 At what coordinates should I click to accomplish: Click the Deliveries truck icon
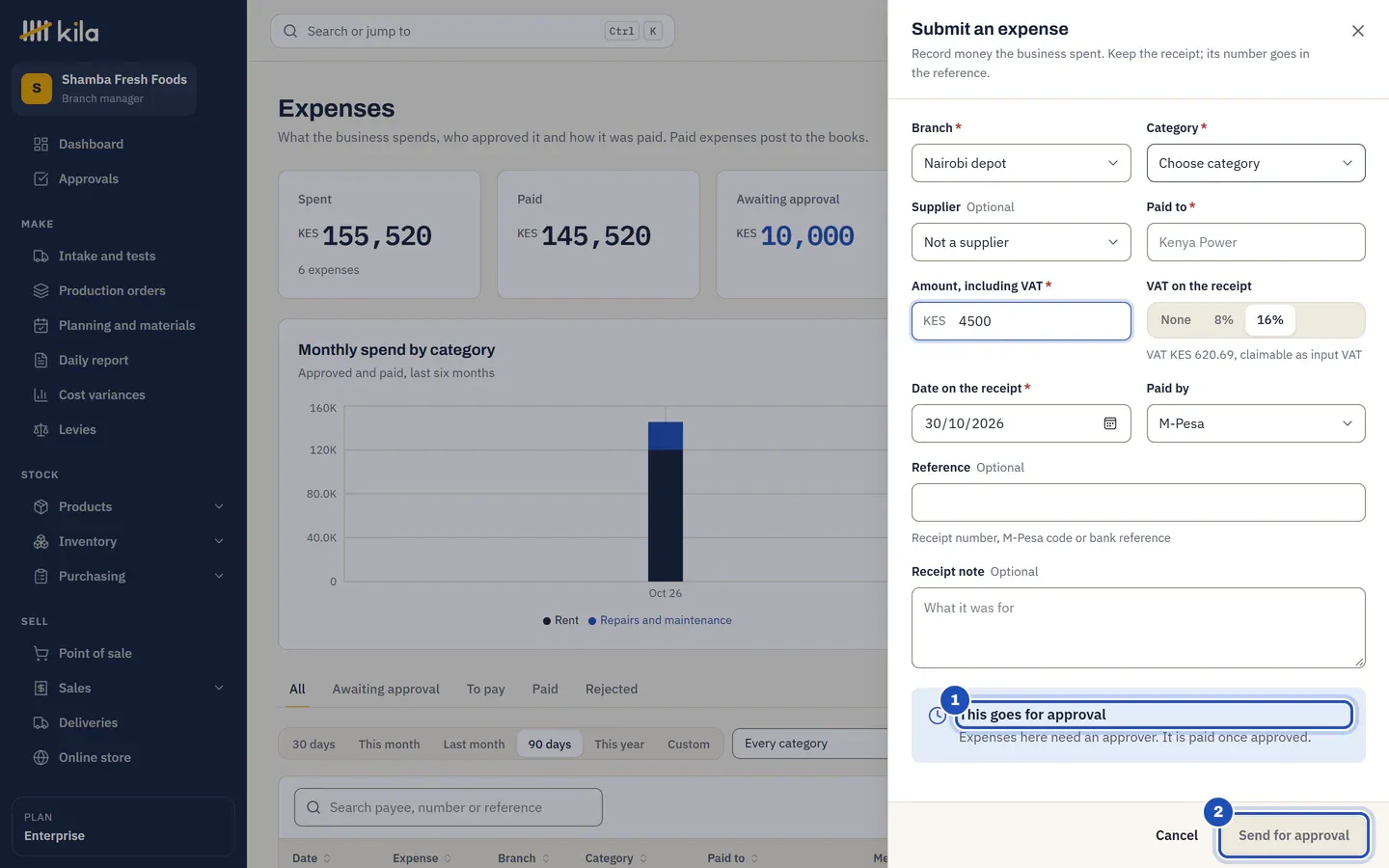pyautogui.click(x=41, y=722)
